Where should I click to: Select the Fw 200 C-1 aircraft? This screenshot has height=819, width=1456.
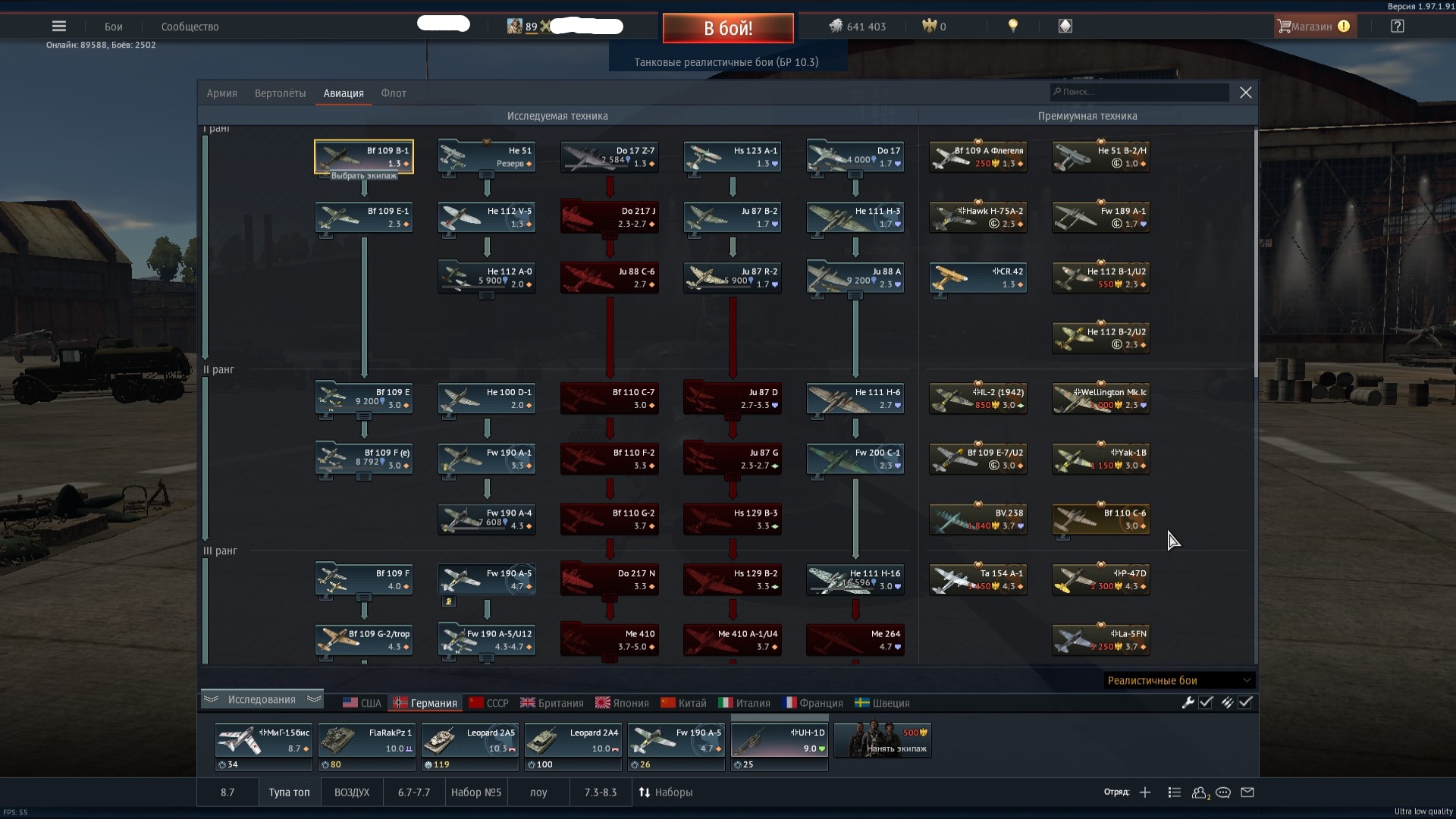pyautogui.click(x=855, y=458)
